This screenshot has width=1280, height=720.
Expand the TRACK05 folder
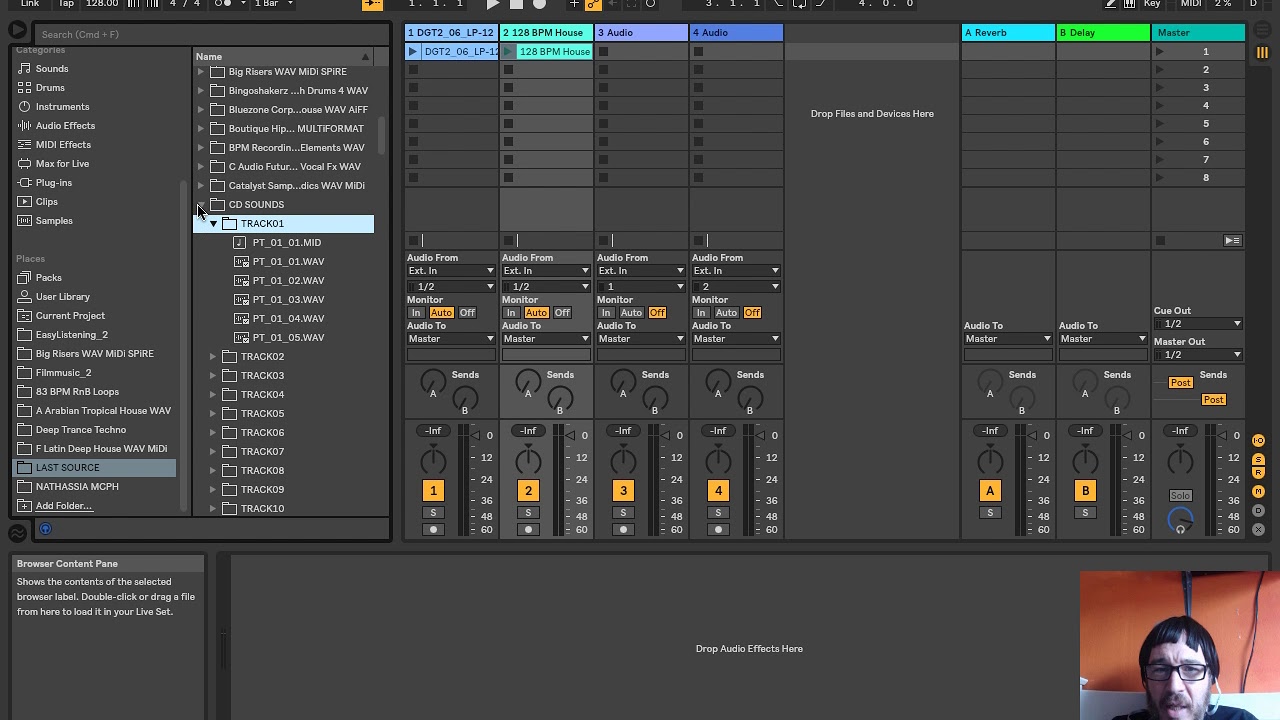click(x=213, y=414)
